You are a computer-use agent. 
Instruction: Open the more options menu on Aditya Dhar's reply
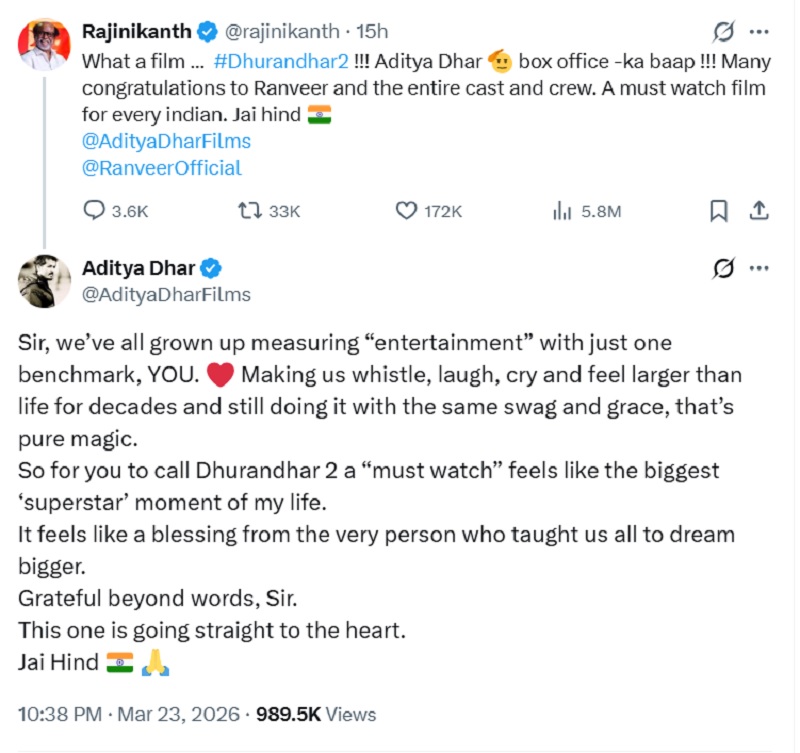760,268
